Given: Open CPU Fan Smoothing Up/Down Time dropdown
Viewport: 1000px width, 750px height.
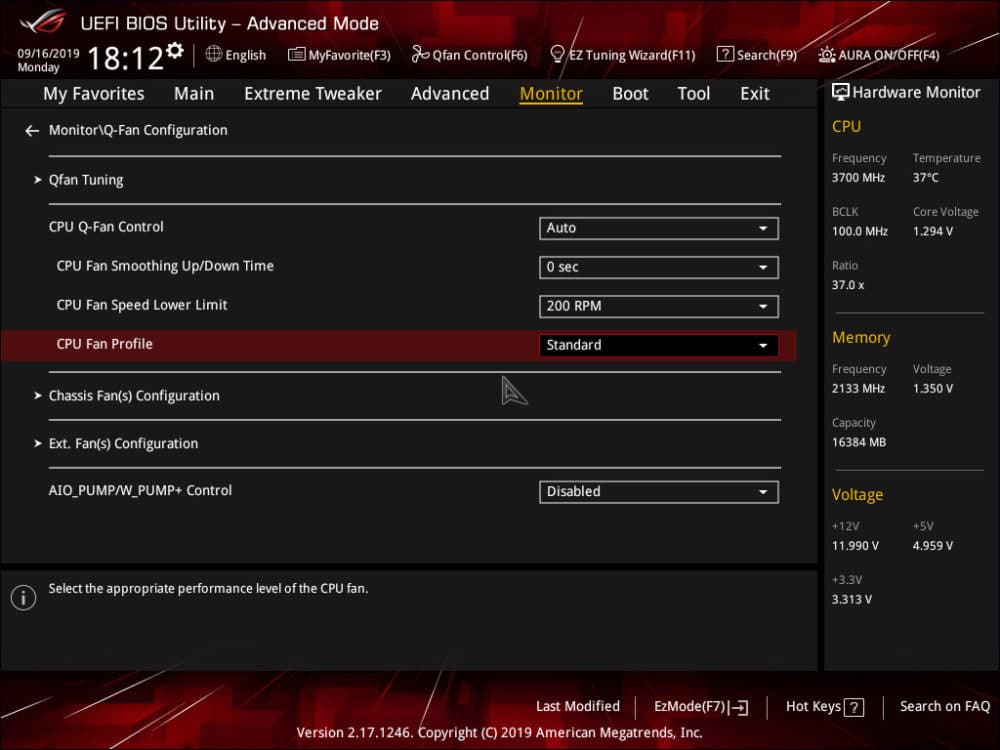Looking at the screenshot, I should click(x=659, y=267).
